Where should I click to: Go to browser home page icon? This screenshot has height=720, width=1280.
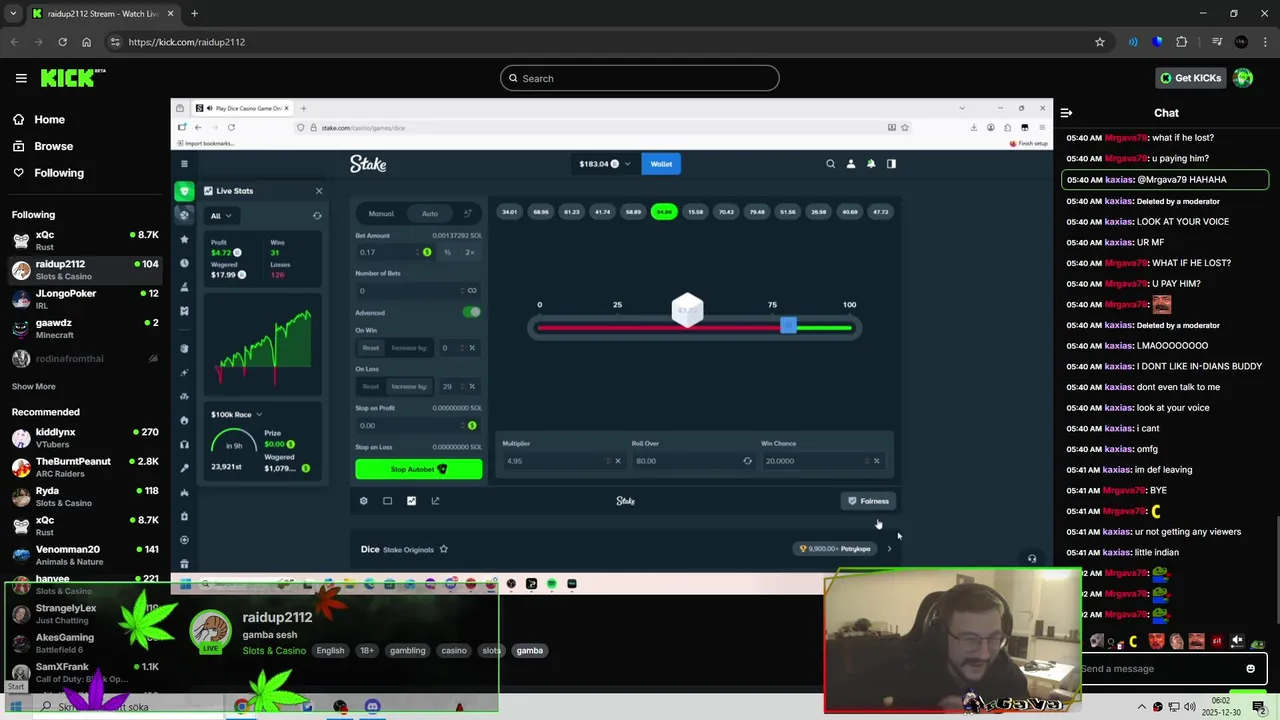pyautogui.click(x=87, y=42)
